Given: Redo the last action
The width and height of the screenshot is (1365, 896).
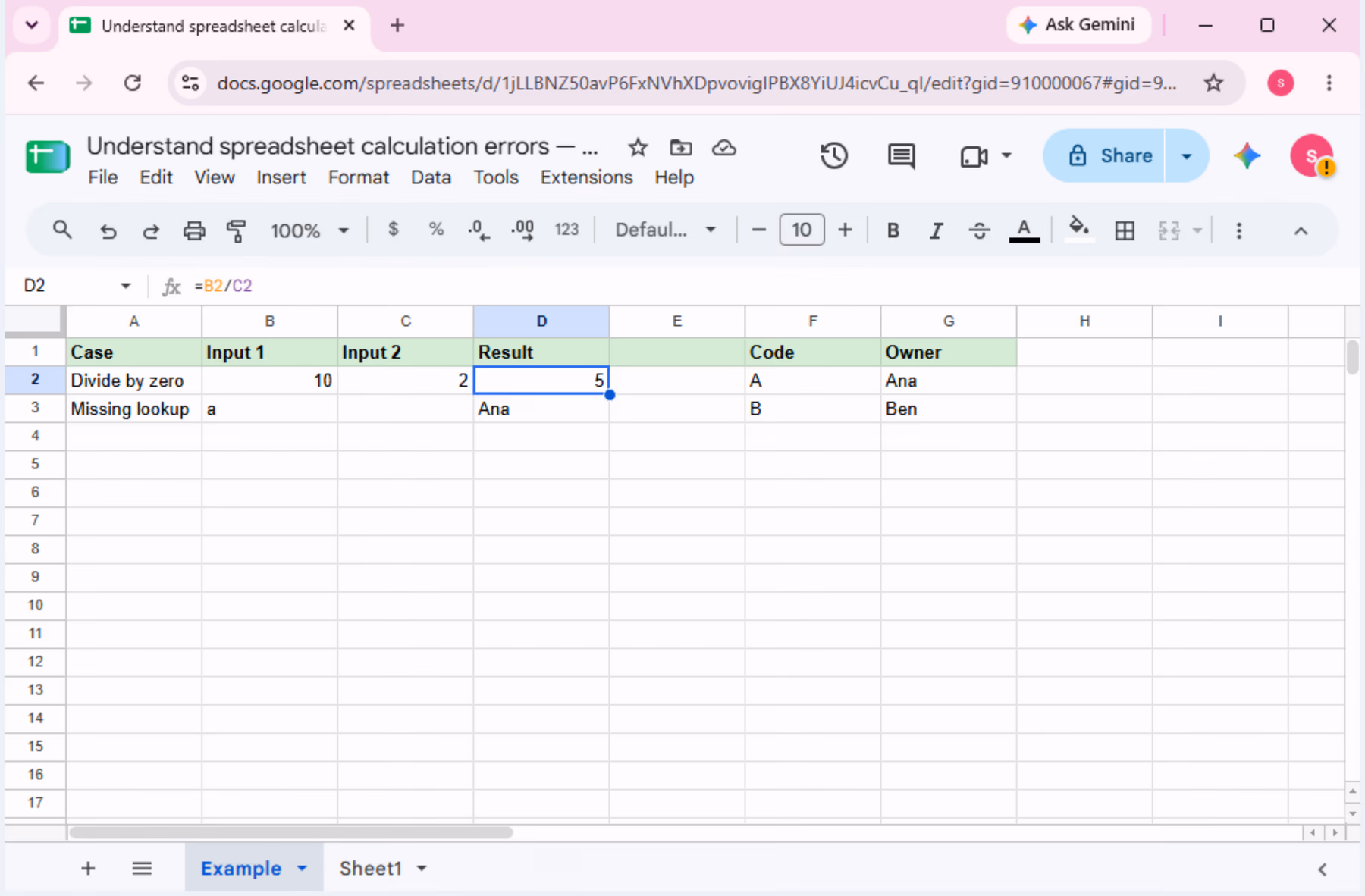Looking at the screenshot, I should tap(151, 230).
